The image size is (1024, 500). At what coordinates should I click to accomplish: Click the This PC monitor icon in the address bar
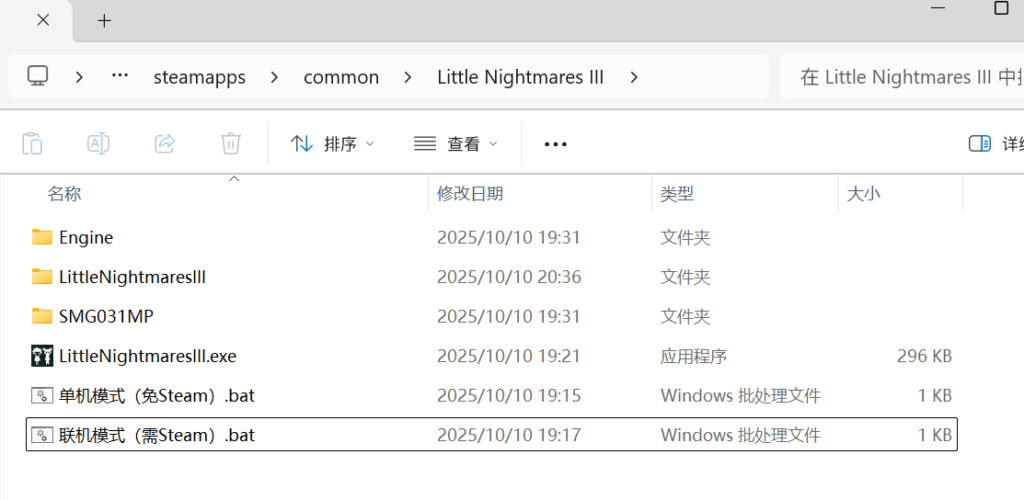click(39, 77)
